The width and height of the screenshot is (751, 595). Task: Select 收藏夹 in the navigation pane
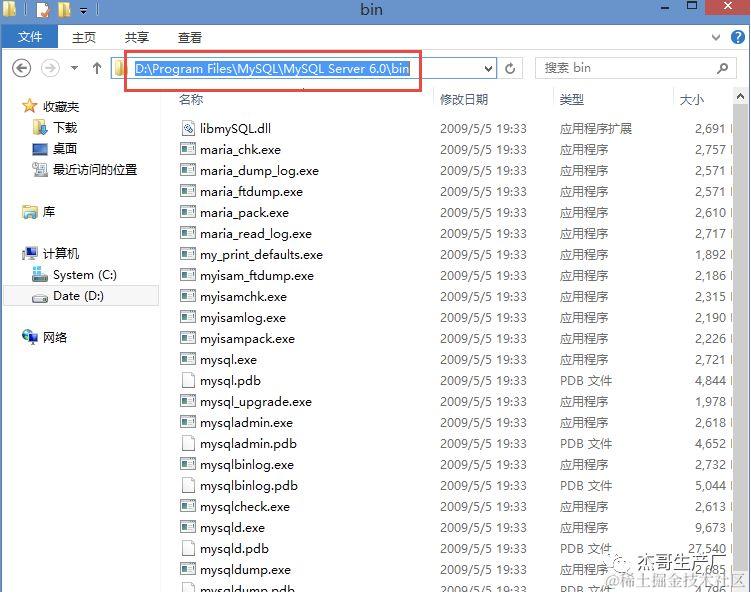[60, 106]
